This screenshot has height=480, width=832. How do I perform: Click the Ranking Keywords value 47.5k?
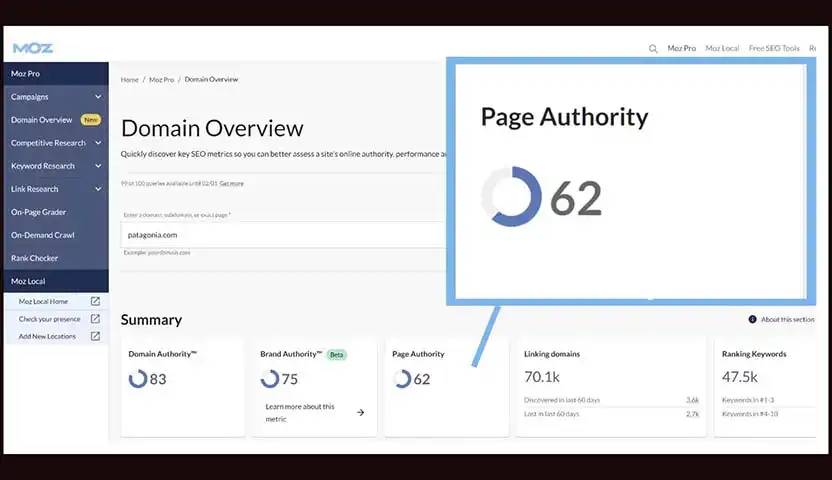point(740,377)
